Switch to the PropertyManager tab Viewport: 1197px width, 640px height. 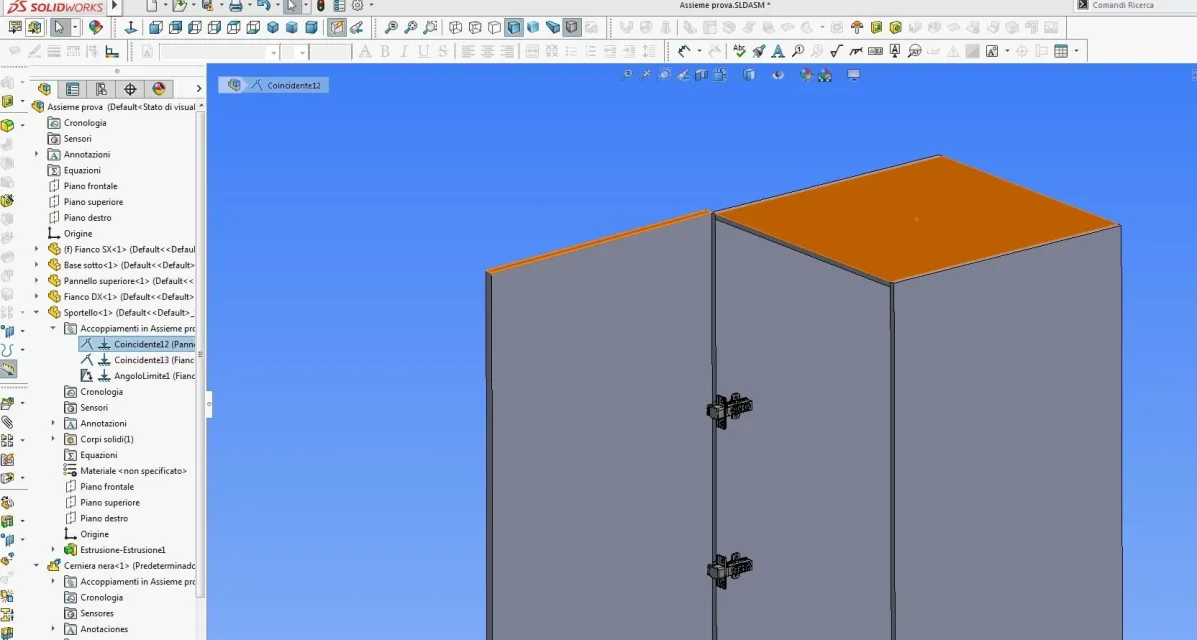(x=73, y=89)
